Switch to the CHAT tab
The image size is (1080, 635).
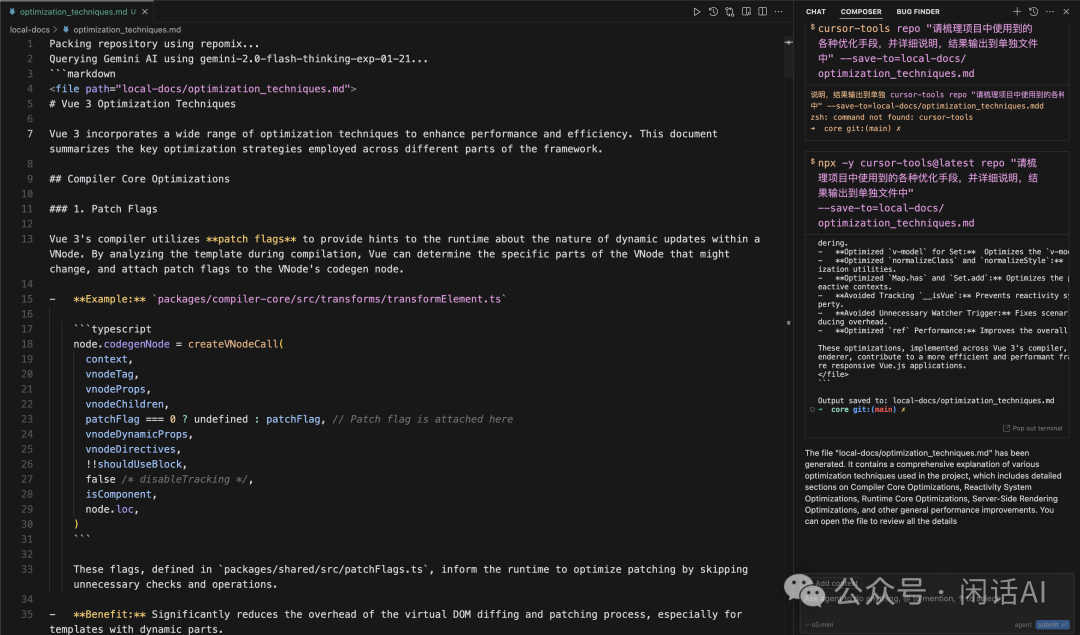(816, 12)
